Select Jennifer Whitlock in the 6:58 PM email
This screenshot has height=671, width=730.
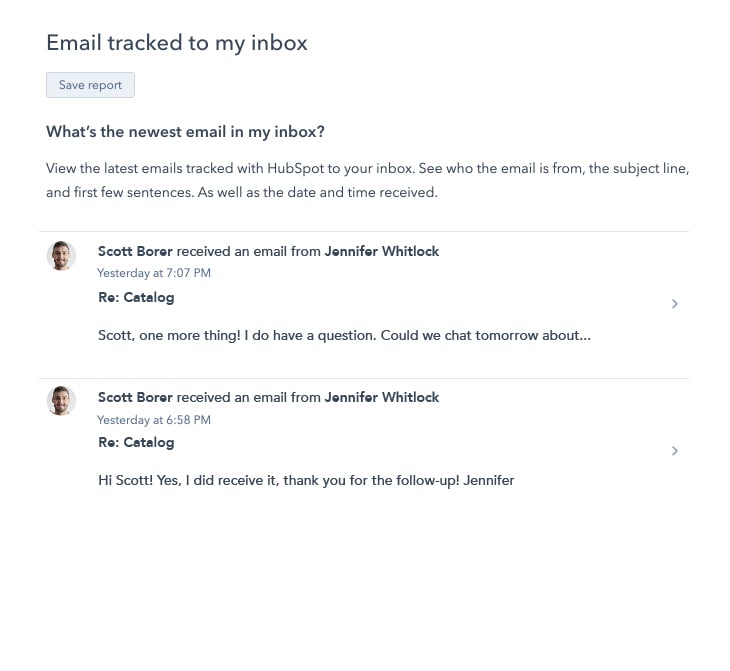pos(382,398)
